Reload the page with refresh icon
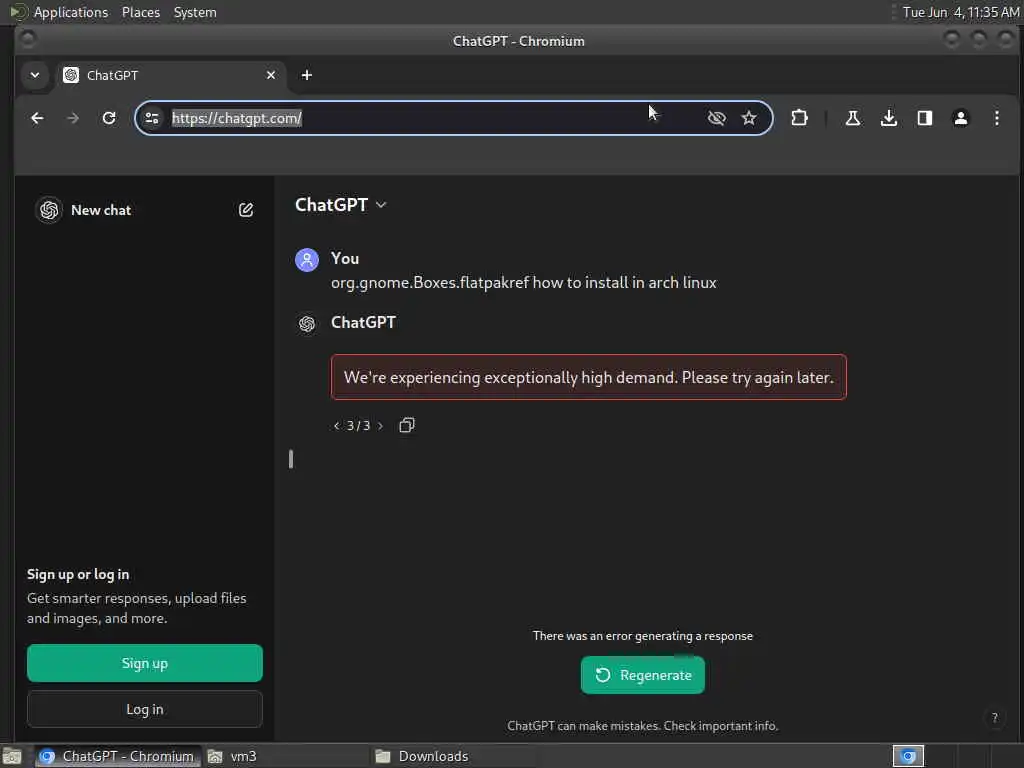The width and height of the screenshot is (1024, 768). click(x=109, y=118)
